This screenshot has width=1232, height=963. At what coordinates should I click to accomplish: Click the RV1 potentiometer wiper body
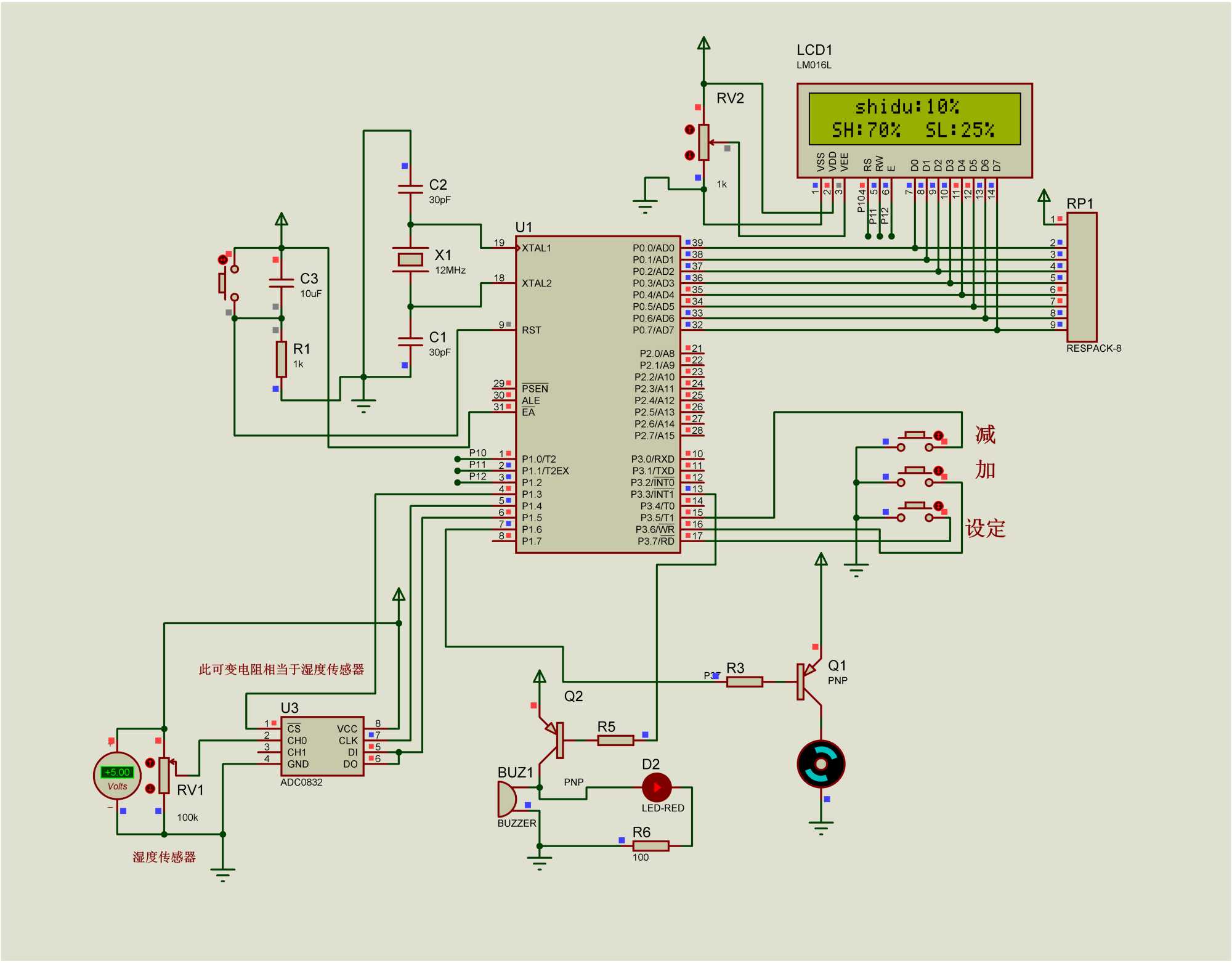tap(164, 775)
